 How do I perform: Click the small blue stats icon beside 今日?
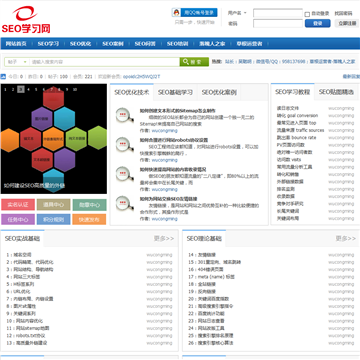tap(3, 77)
